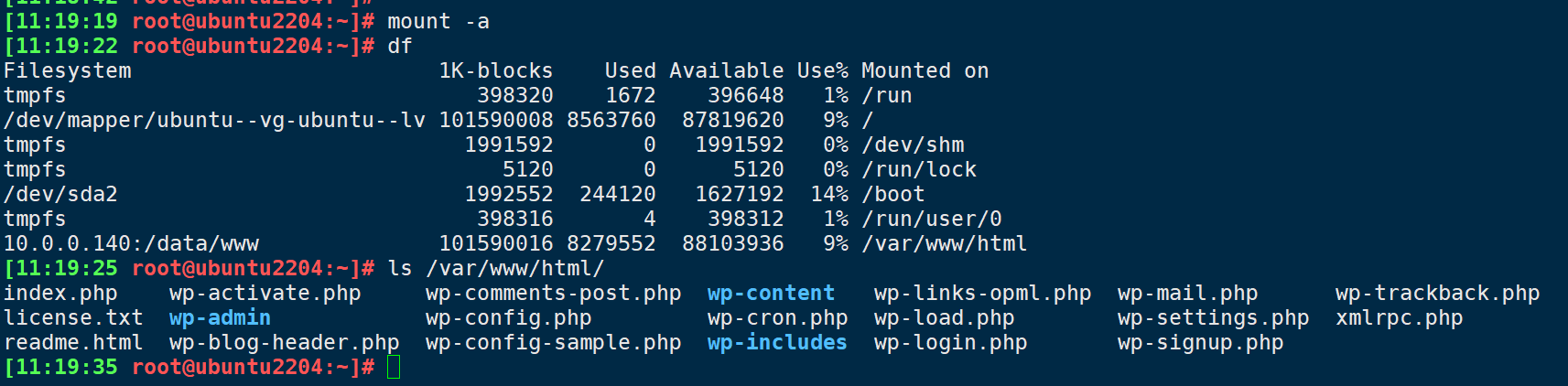Click the ls /var/www/html/ command text

pos(496,269)
